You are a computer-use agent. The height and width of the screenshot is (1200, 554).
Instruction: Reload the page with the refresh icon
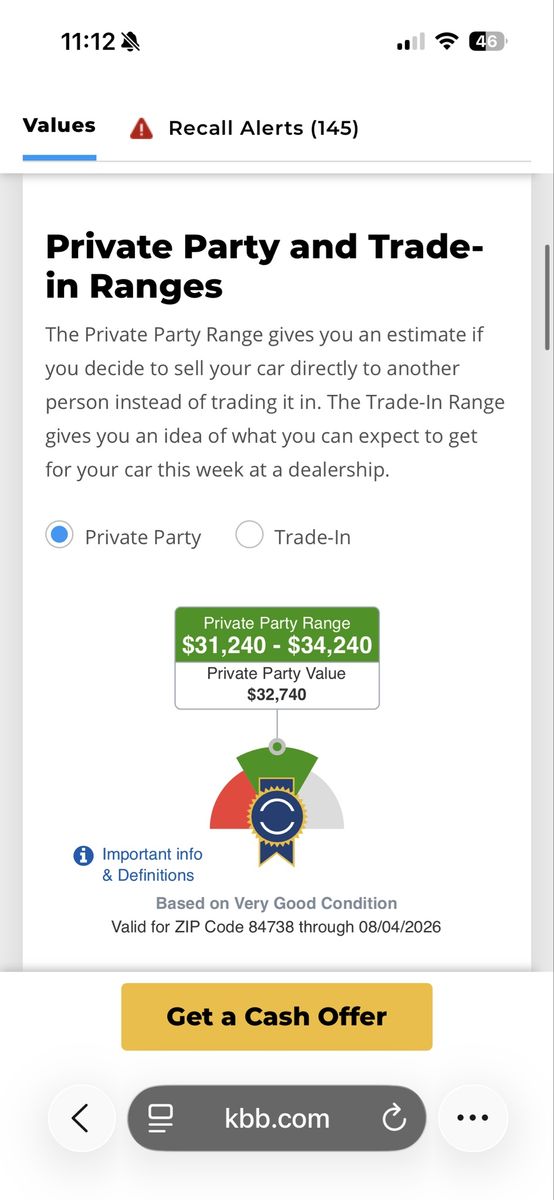394,1117
